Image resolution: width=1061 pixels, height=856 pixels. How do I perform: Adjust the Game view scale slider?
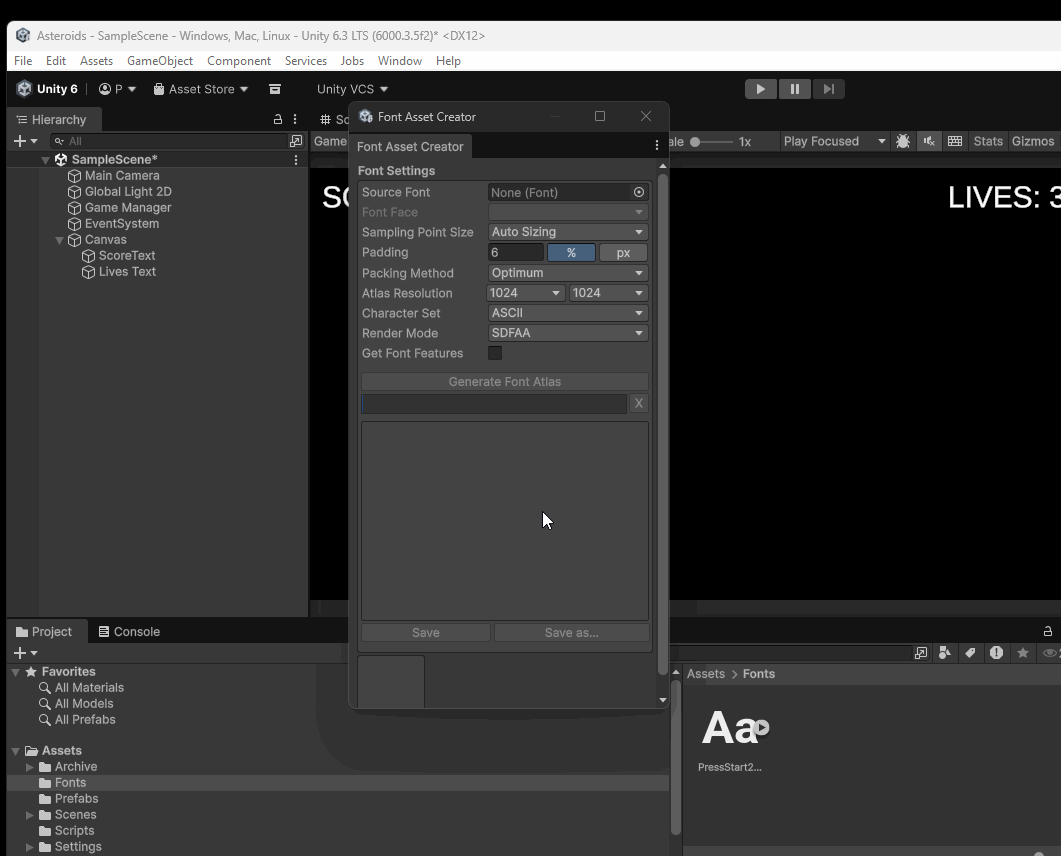(710, 141)
